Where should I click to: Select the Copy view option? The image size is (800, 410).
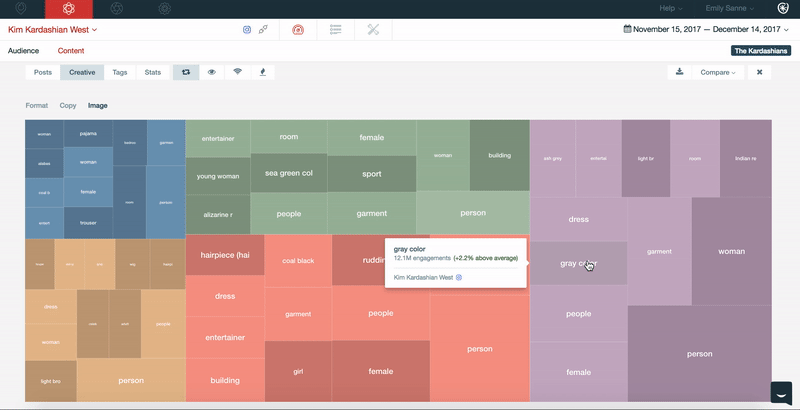point(68,105)
